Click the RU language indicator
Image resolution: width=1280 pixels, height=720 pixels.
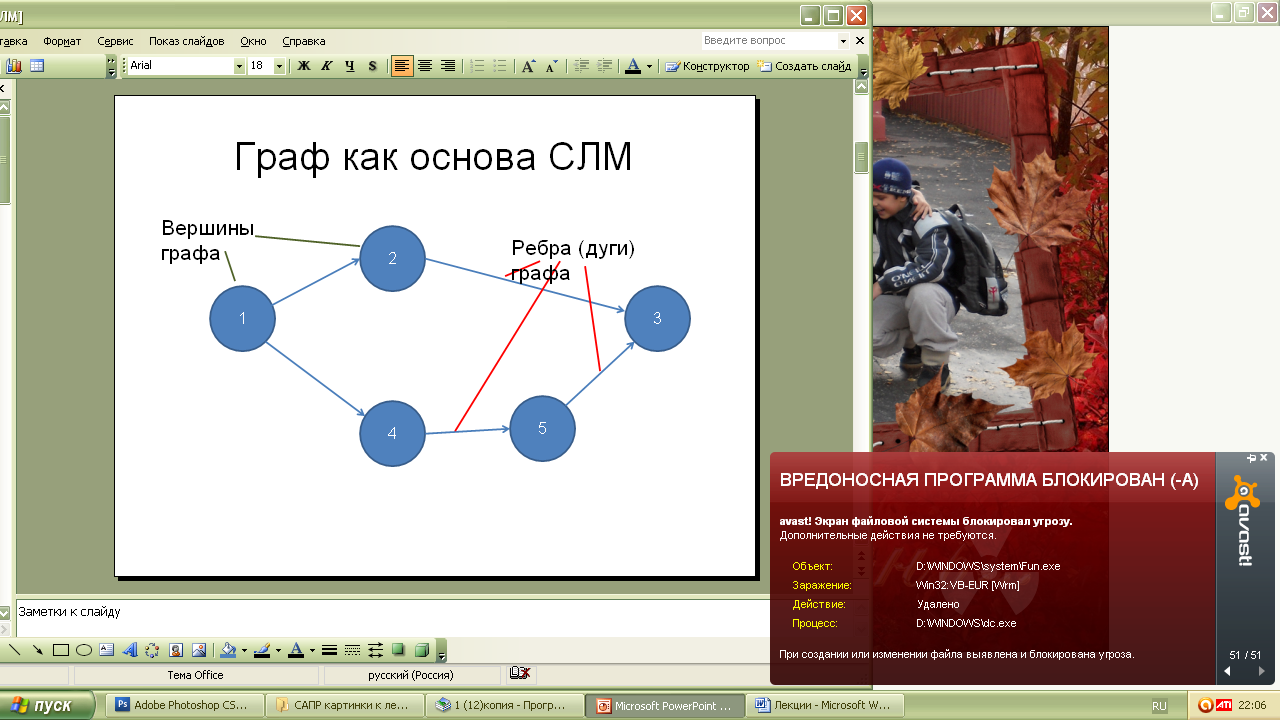click(x=1159, y=705)
